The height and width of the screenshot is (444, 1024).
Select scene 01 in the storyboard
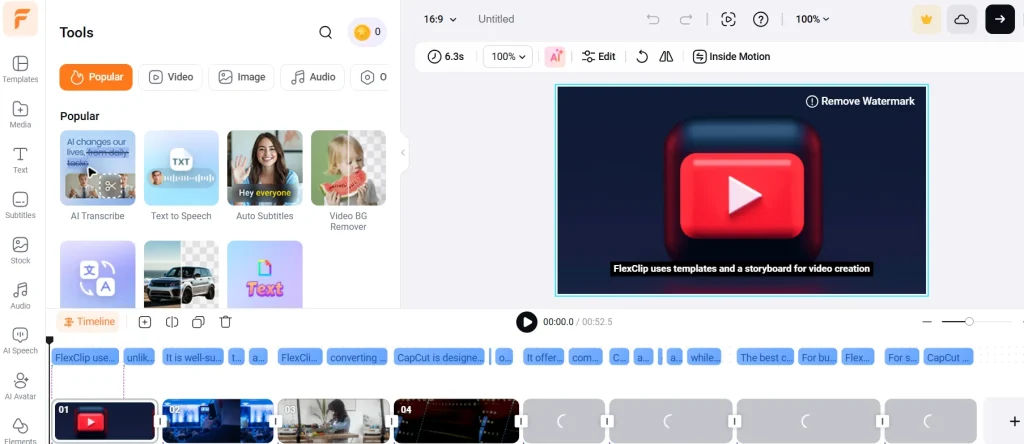click(x=104, y=421)
